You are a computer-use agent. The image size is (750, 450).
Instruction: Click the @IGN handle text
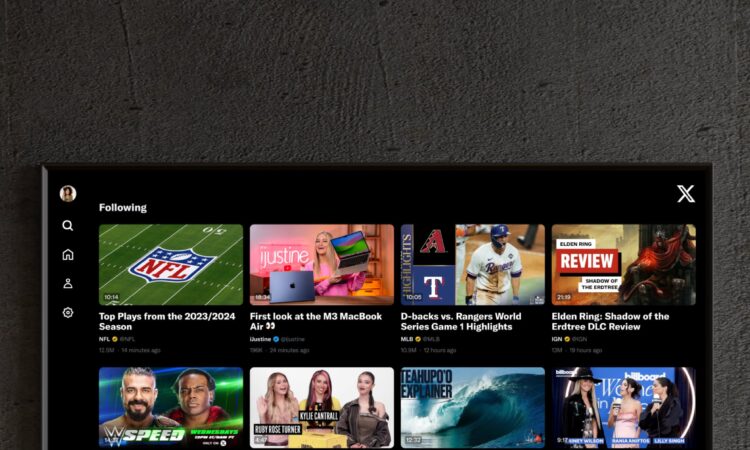point(580,339)
